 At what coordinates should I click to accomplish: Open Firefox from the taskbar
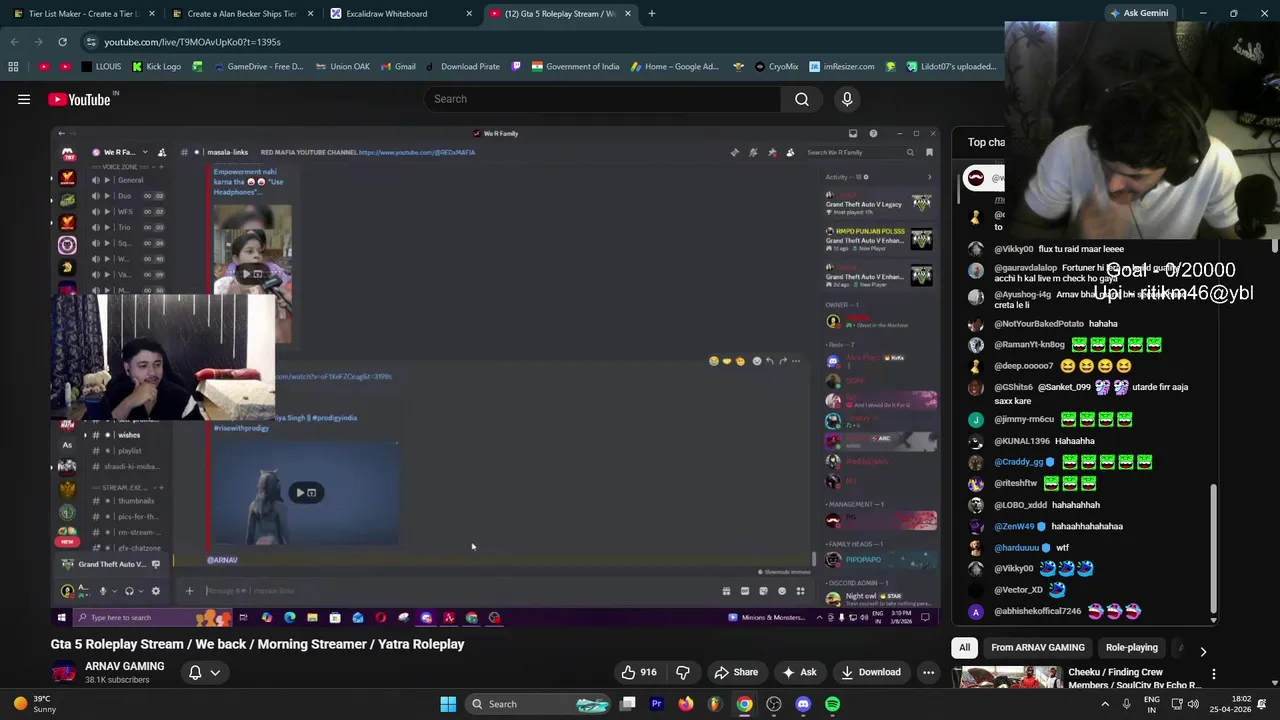pyautogui.click(x=685, y=704)
